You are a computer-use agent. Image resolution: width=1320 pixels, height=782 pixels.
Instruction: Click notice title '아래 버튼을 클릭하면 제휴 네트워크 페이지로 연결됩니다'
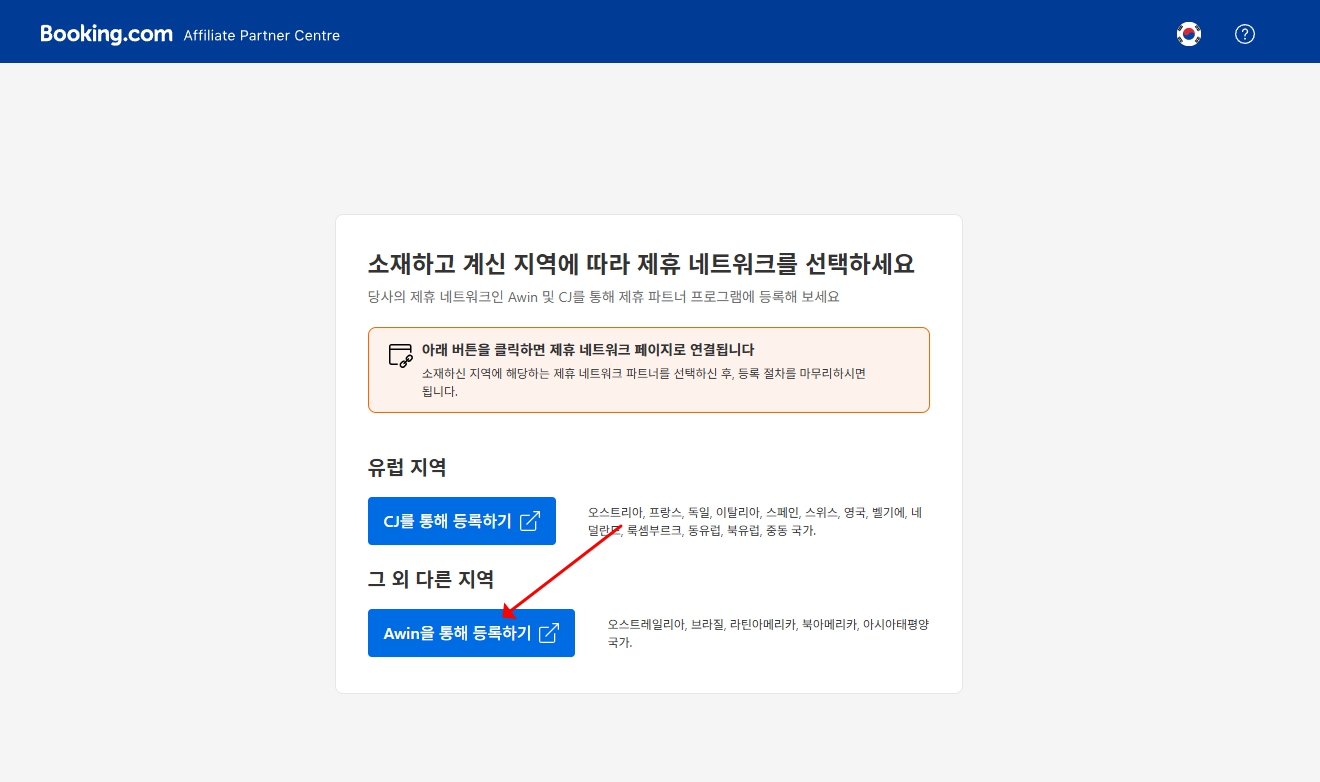click(588, 350)
